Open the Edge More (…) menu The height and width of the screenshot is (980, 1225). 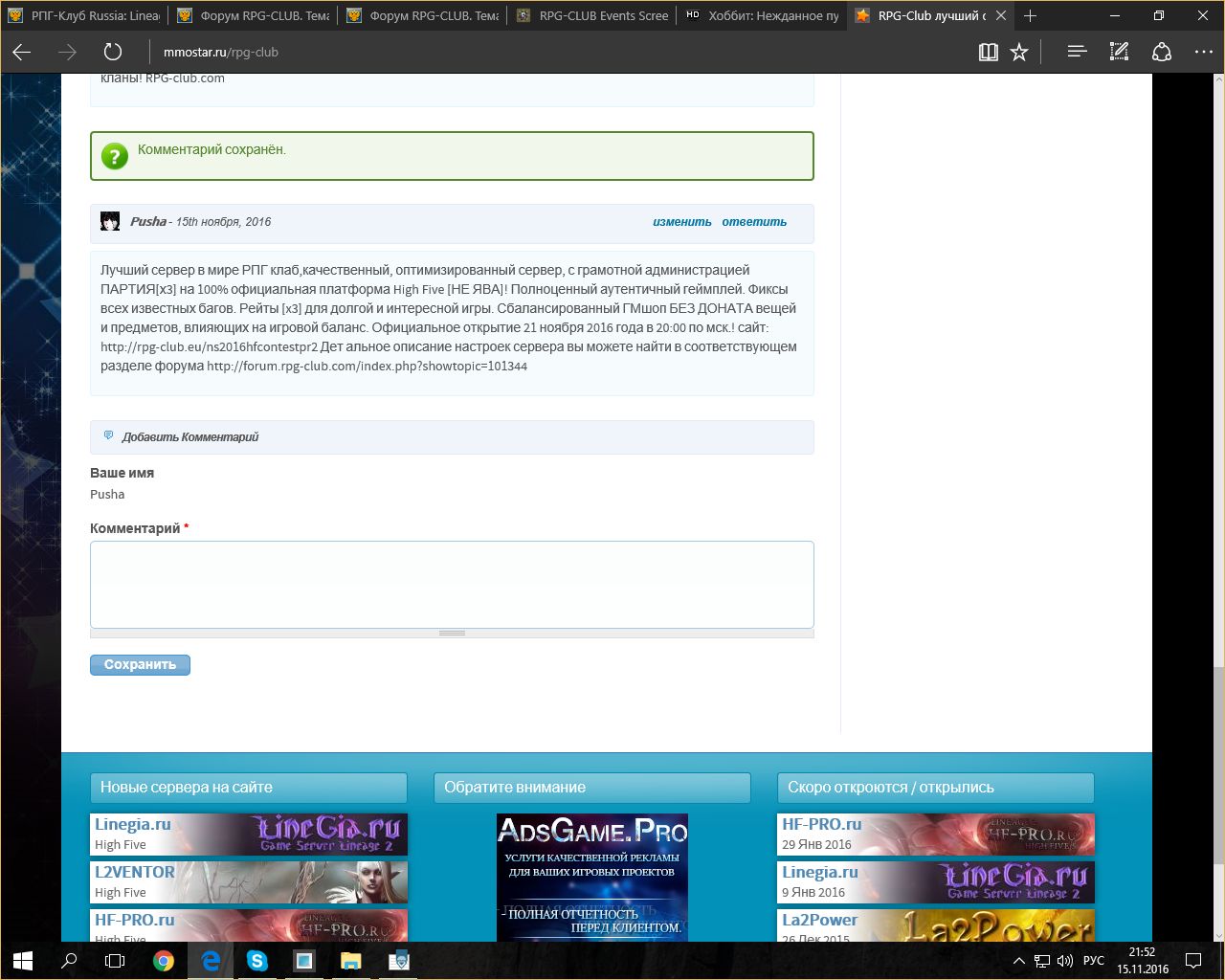click(1204, 52)
